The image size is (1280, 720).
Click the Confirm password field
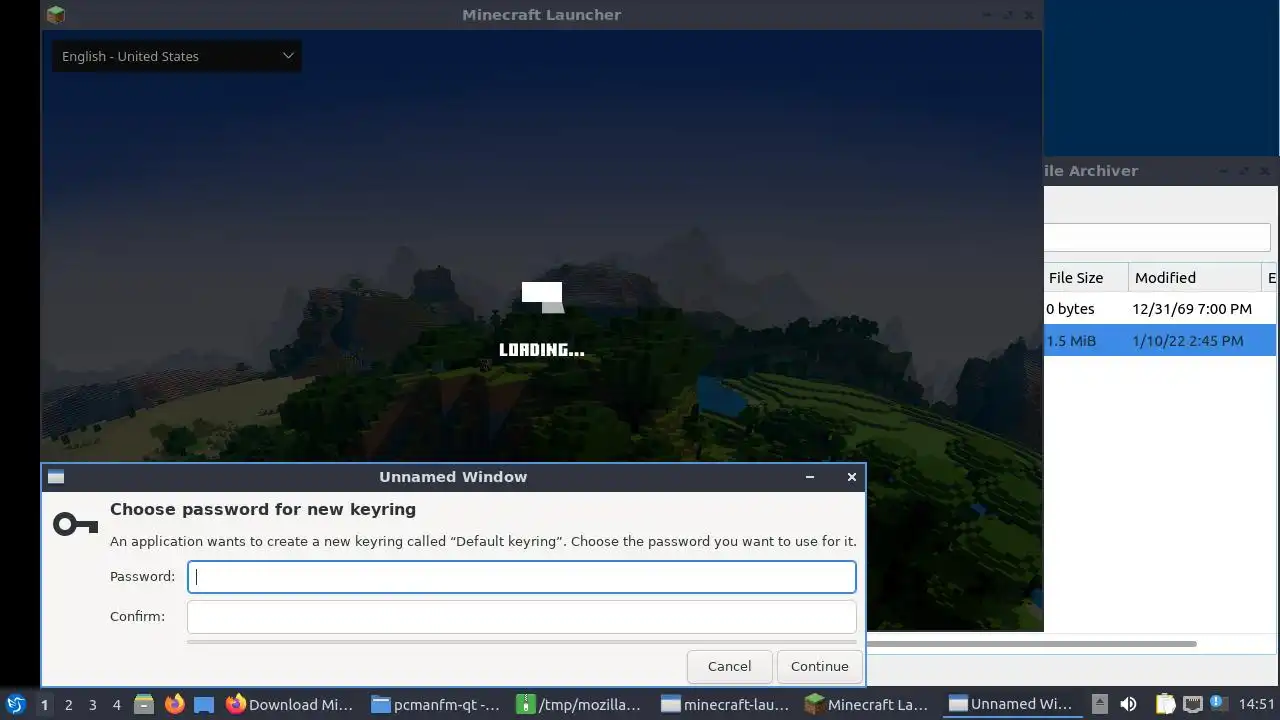(x=521, y=617)
